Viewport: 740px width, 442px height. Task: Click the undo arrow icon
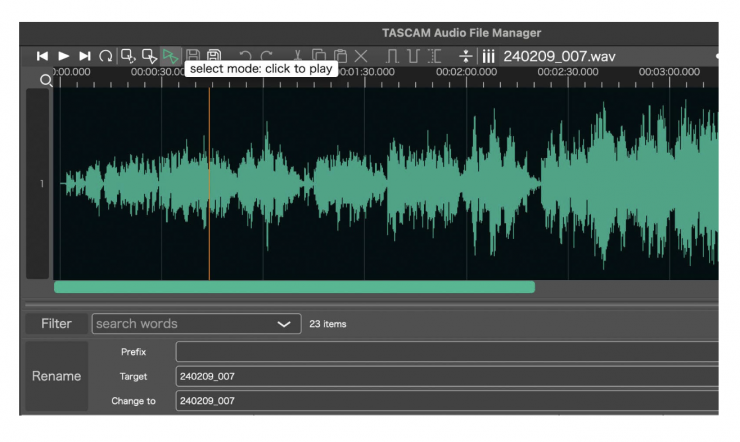(245, 57)
